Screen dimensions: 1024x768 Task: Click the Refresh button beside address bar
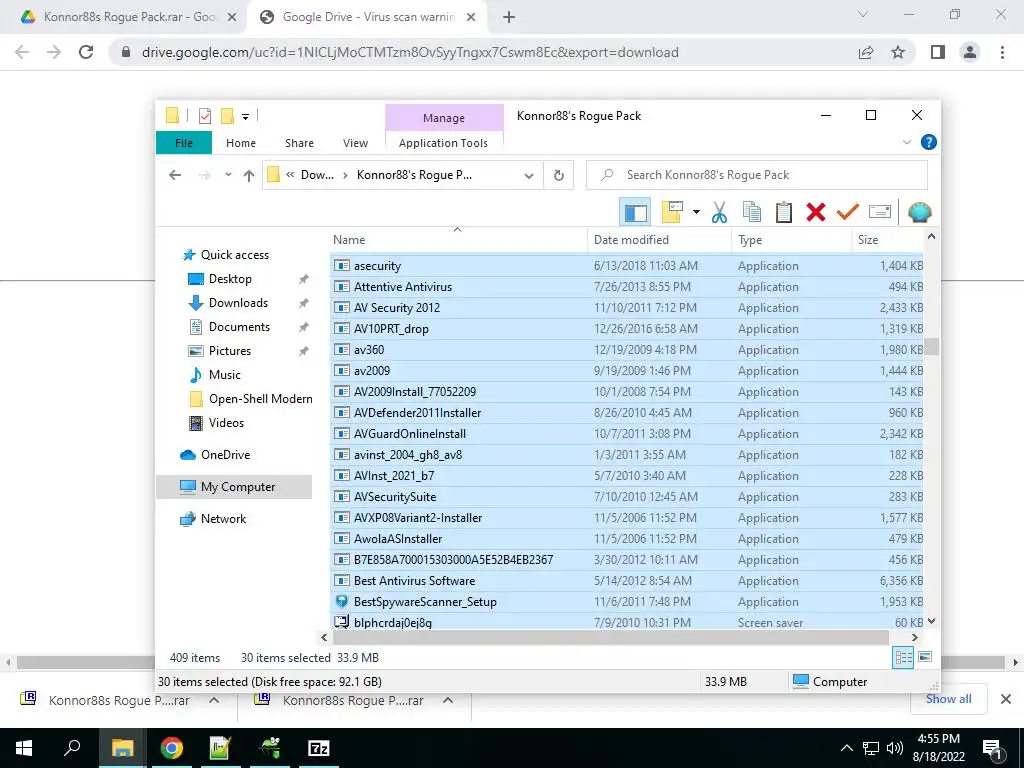558,175
